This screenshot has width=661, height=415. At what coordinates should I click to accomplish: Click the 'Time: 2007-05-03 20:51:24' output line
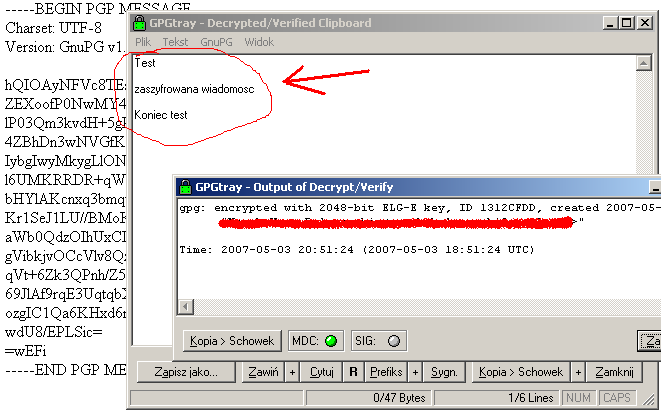pyautogui.click(x=357, y=250)
